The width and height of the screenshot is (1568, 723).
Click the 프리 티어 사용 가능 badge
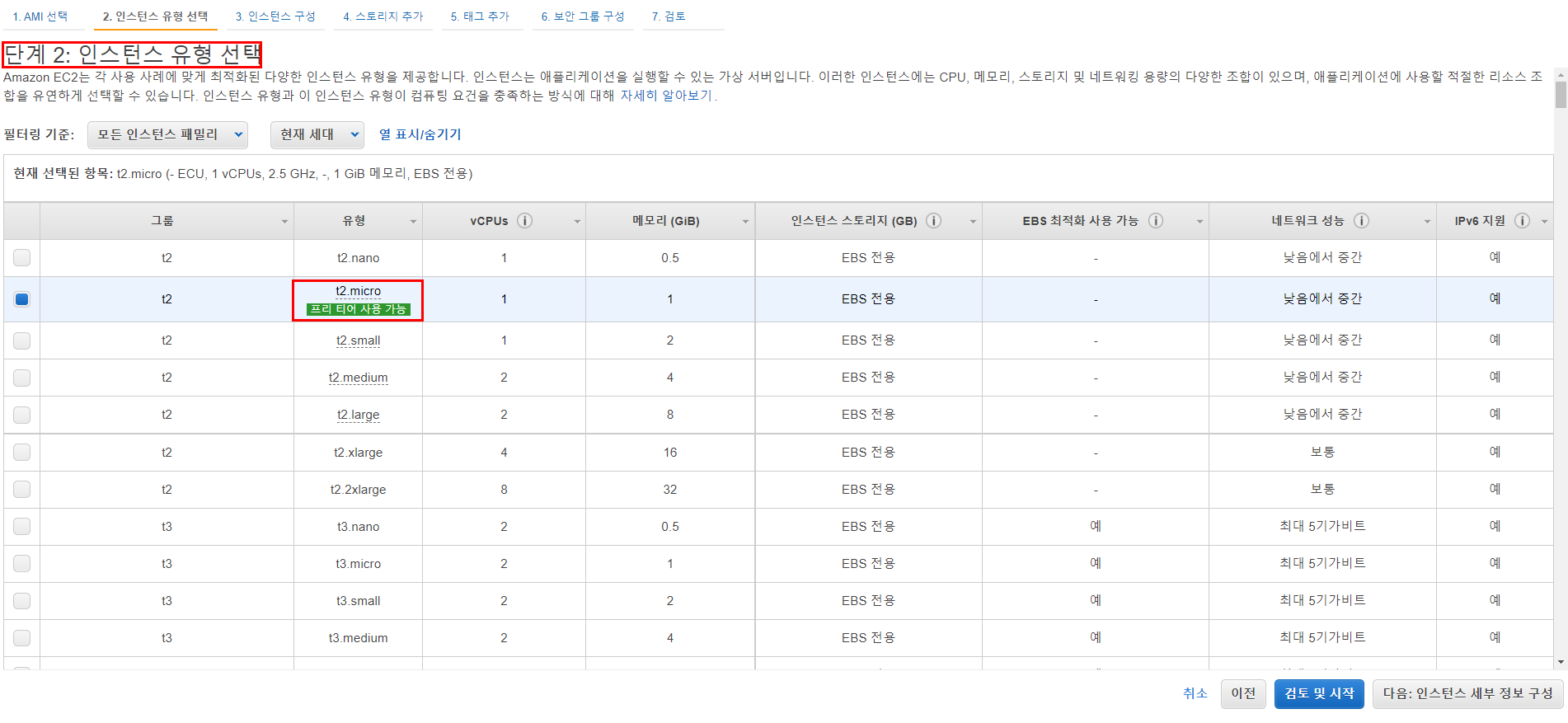point(358,309)
